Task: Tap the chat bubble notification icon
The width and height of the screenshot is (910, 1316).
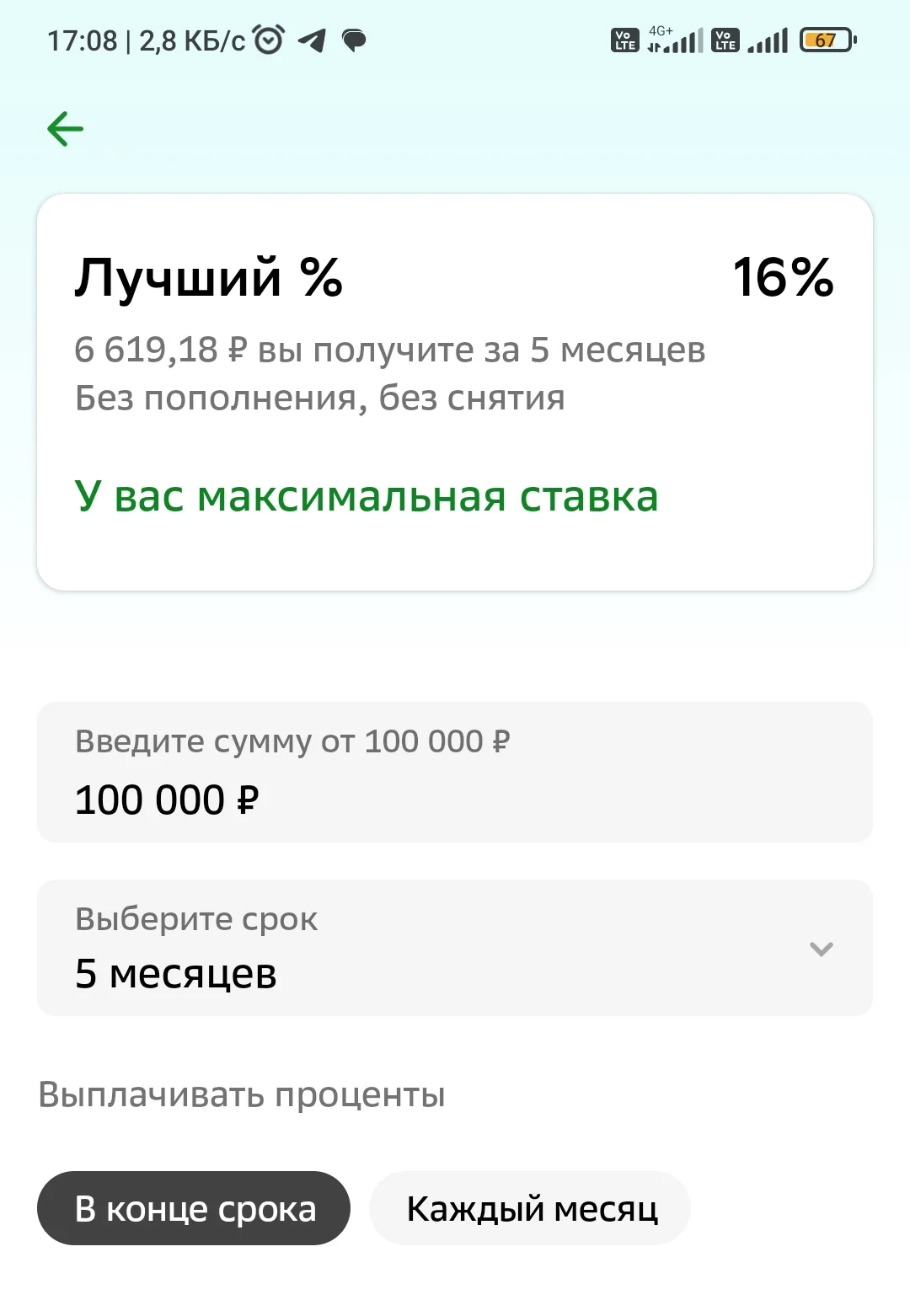Action: tap(354, 40)
